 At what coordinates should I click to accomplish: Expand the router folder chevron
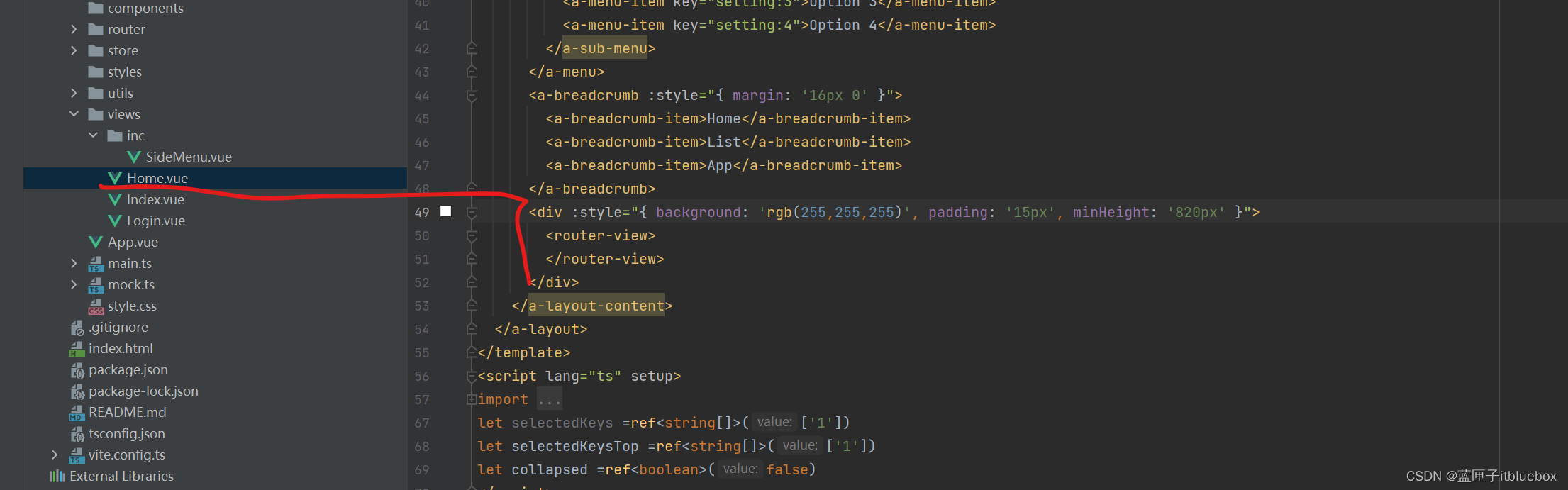tap(74, 29)
